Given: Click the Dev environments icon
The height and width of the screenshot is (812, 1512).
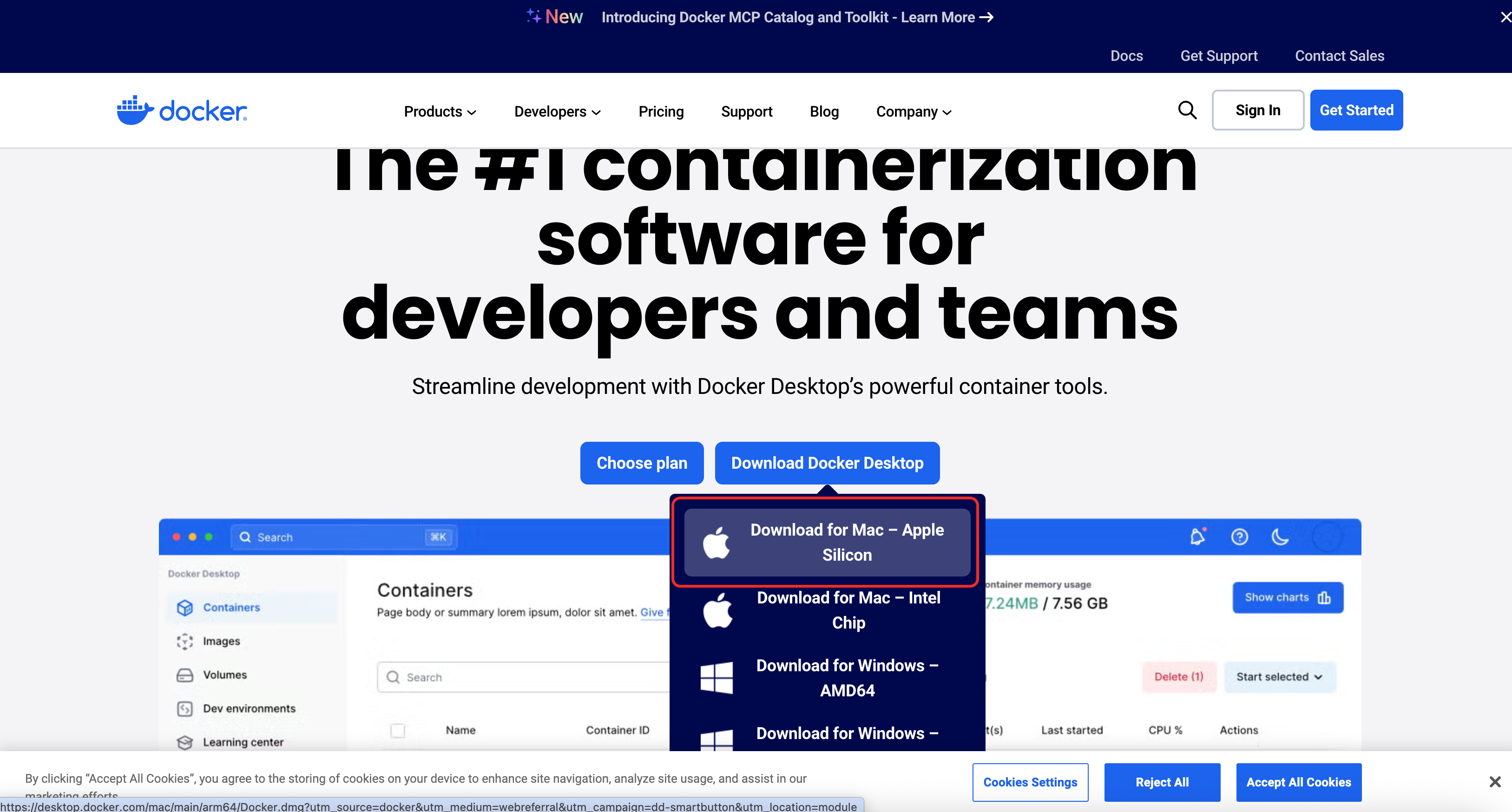Looking at the screenshot, I should coord(185,709).
